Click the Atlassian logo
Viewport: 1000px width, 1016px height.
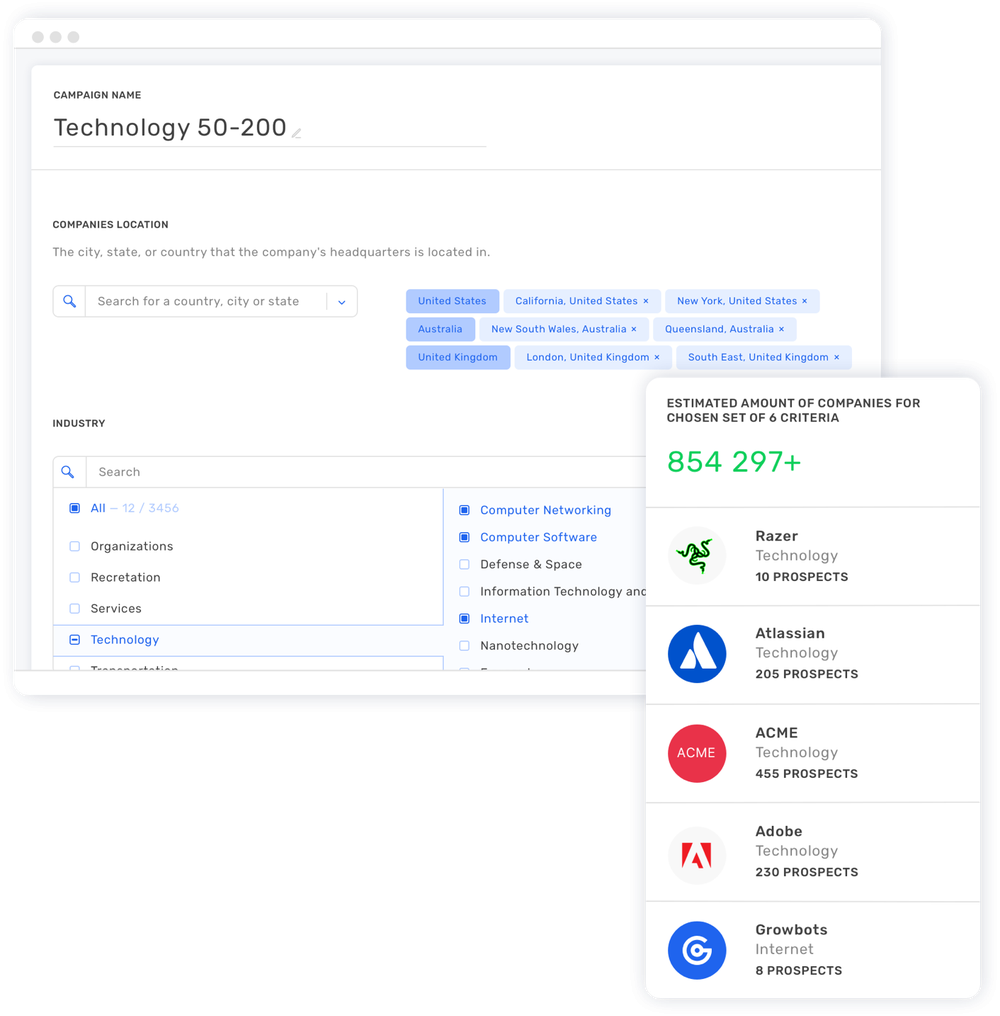697,654
